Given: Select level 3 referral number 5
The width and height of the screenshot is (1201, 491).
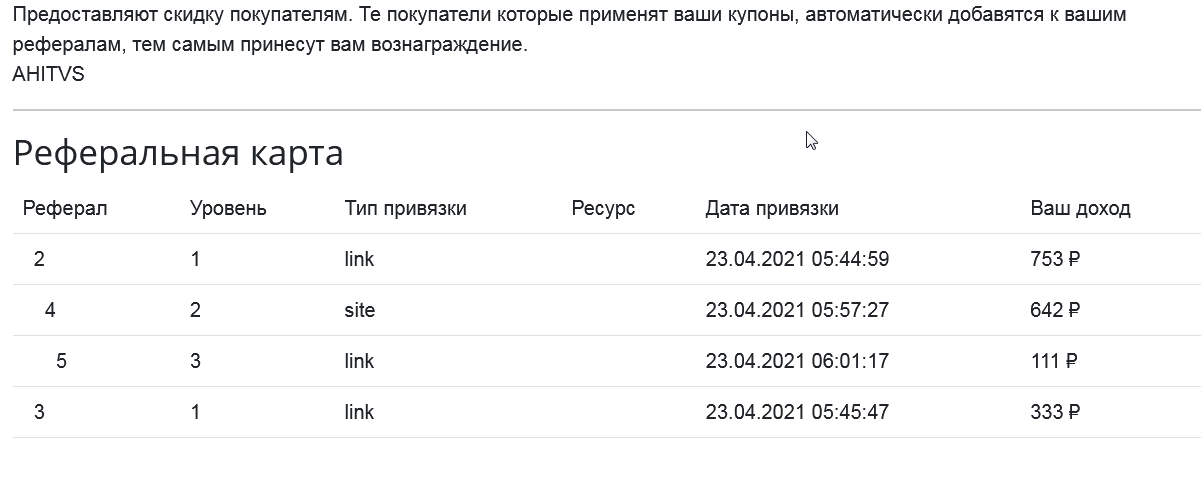Looking at the screenshot, I should pyautogui.click(x=61, y=361).
